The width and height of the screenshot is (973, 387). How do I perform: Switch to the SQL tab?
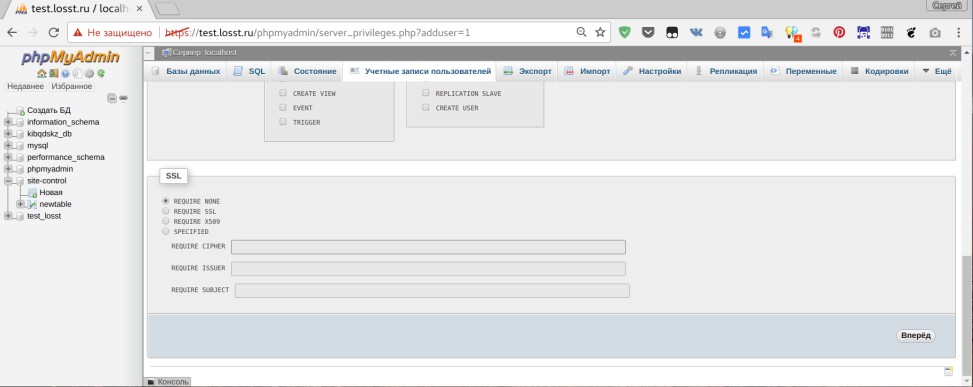pos(249,71)
